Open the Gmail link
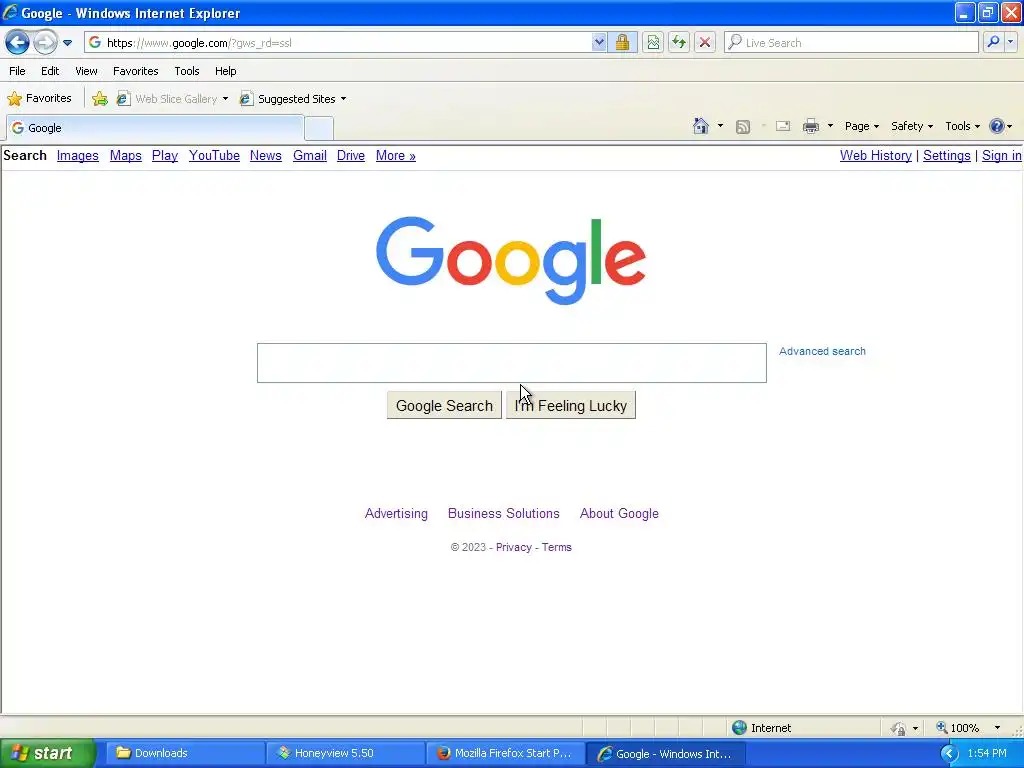The image size is (1024, 768). 310,155
